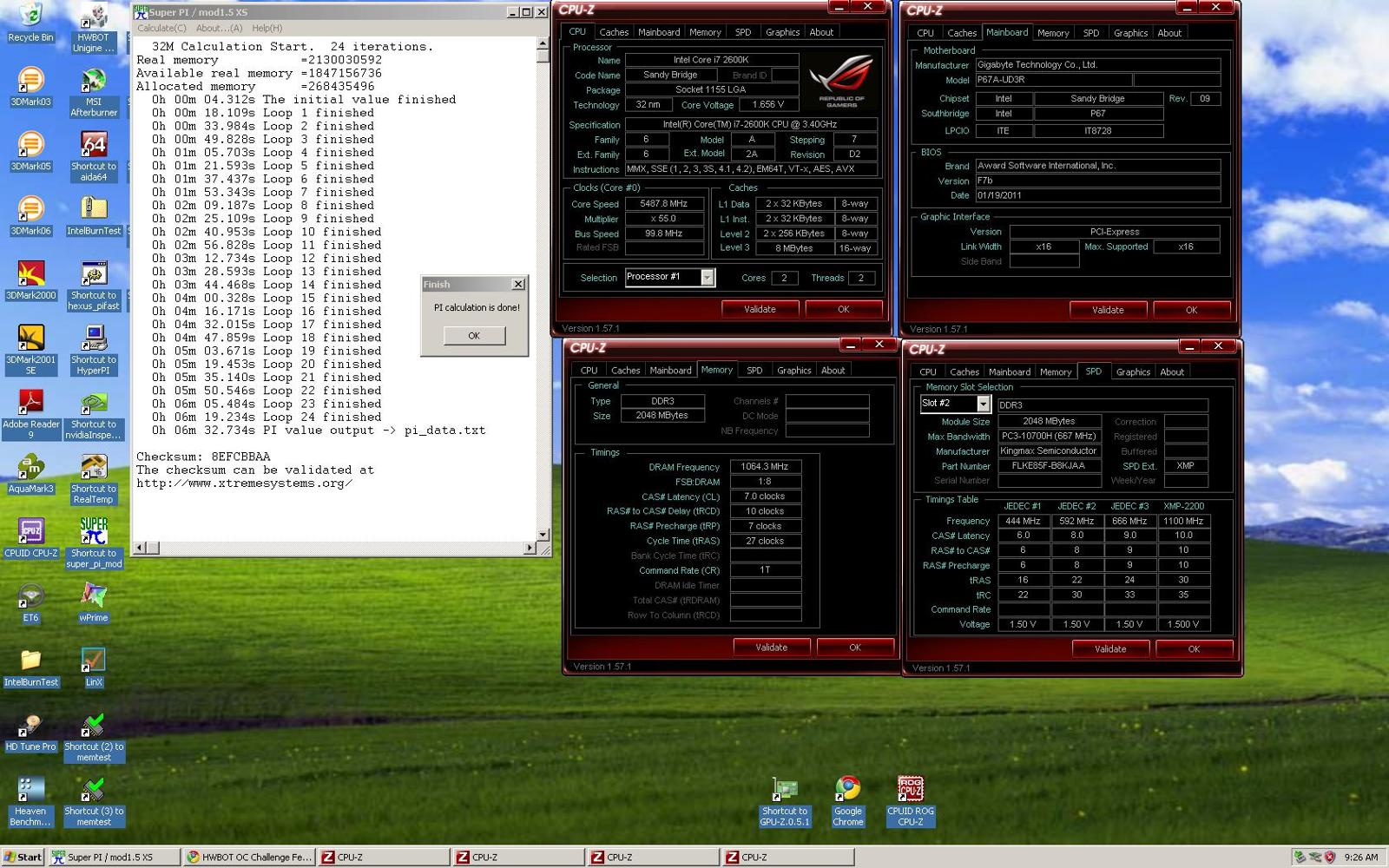
Task: Click the 'Loop 24 finished' line
Action: click(x=267, y=418)
